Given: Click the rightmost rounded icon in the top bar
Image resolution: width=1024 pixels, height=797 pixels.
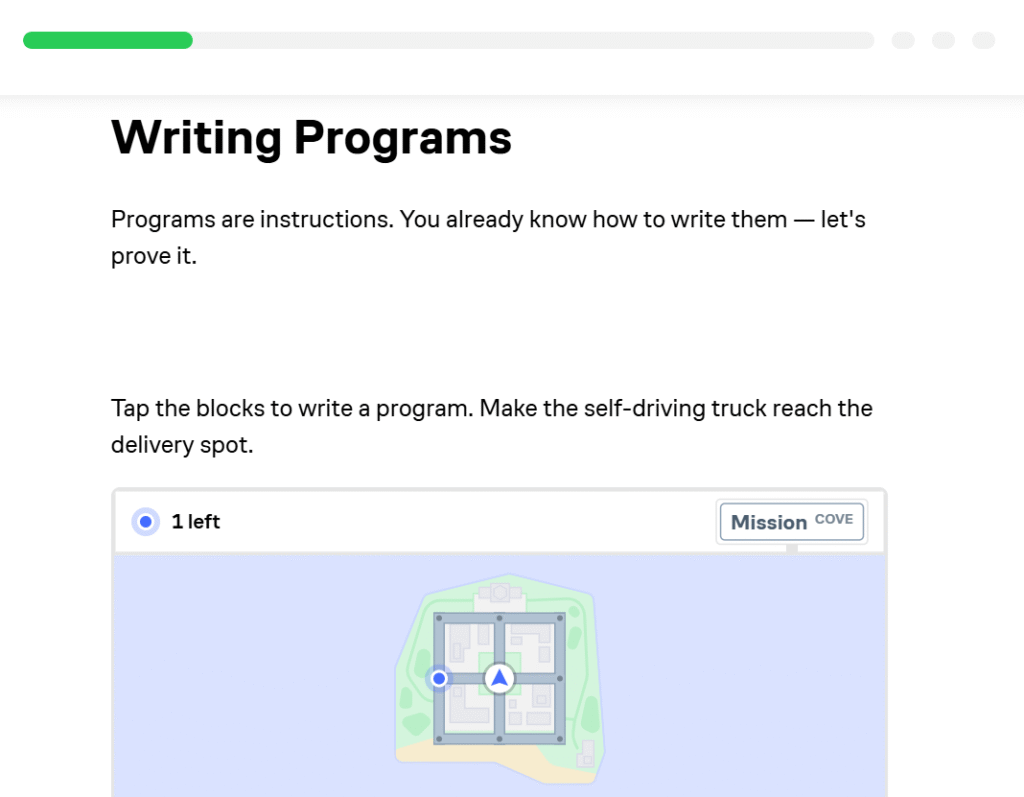Looking at the screenshot, I should tap(983, 40).
